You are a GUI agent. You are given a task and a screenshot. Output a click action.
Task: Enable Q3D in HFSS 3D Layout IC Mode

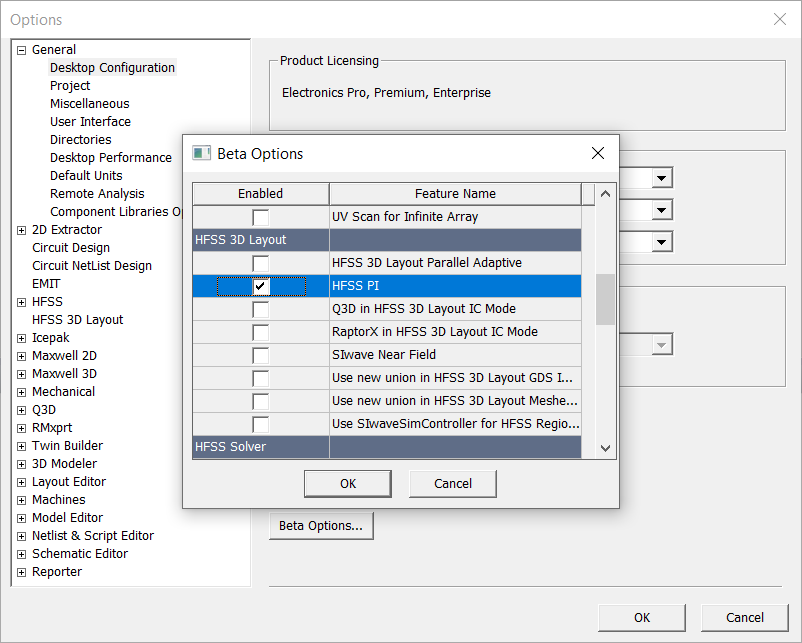click(263, 309)
